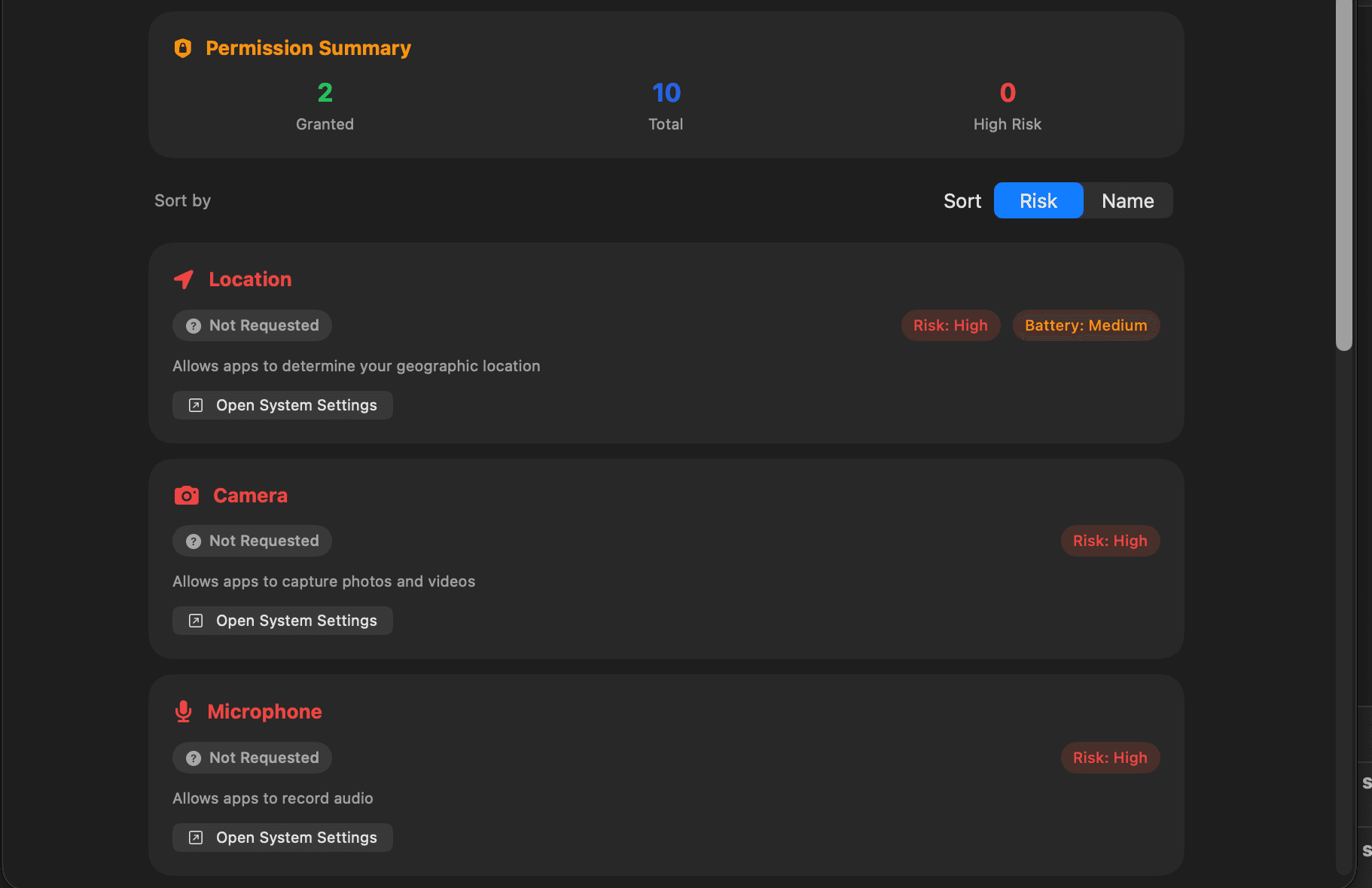Click 'Allows apps to determine your geographic location'
Image resolution: width=1372 pixels, height=888 pixels.
(x=356, y=366)
